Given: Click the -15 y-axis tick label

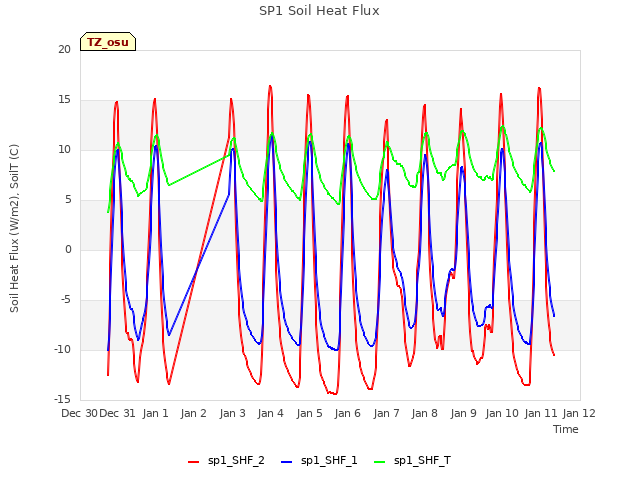Looking at the screenshot, I should 62,399.
